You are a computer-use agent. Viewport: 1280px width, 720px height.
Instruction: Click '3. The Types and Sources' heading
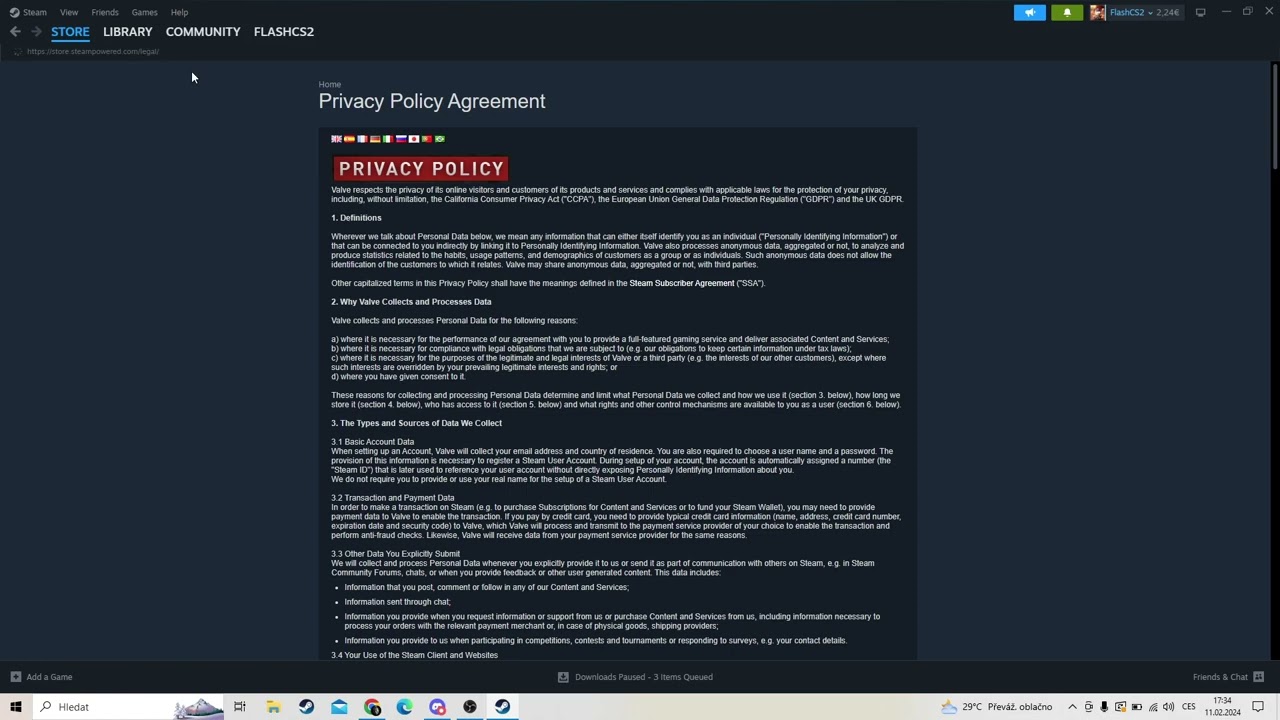point(417,423)
